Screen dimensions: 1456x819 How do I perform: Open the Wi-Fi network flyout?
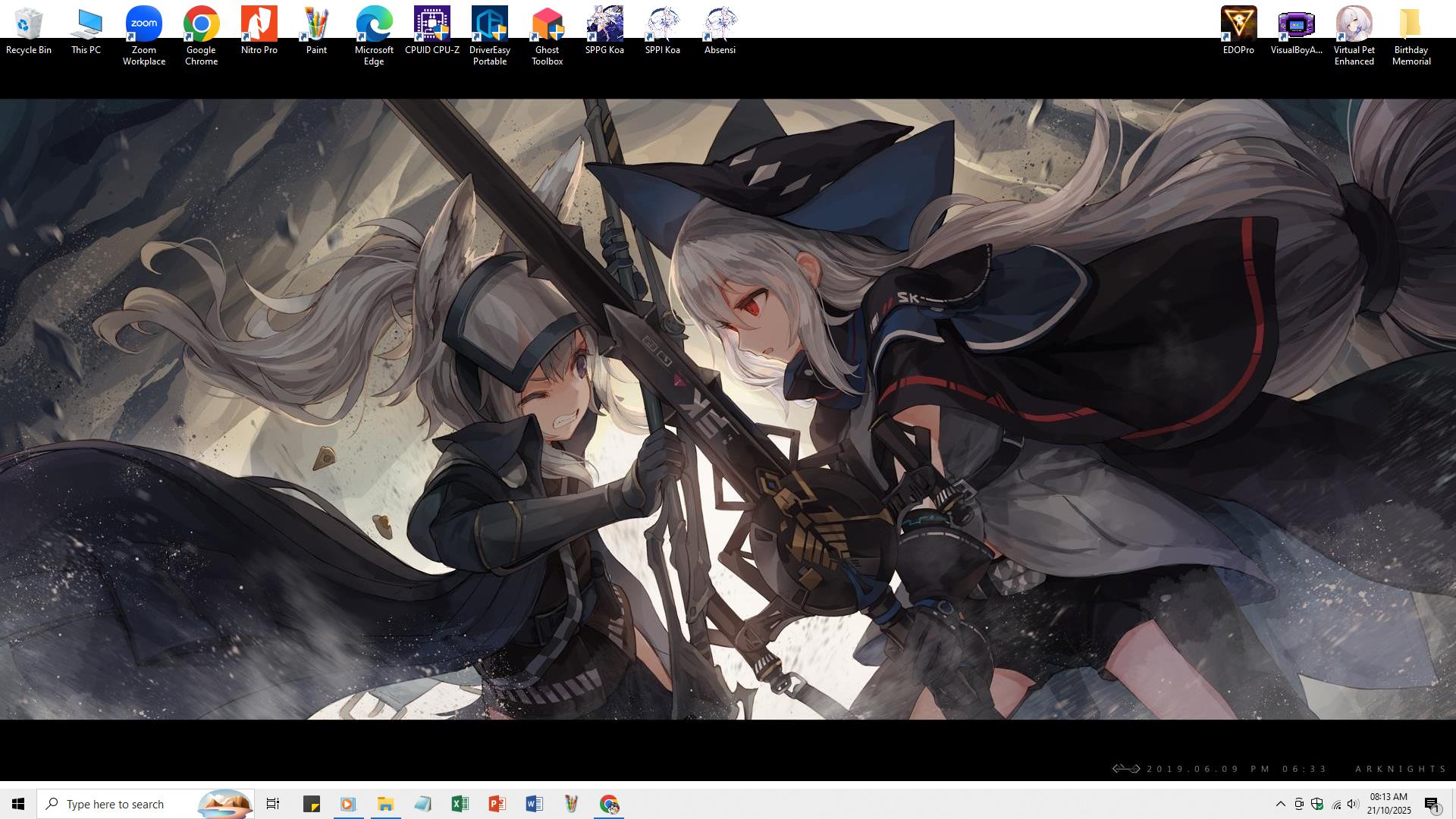1335,804
